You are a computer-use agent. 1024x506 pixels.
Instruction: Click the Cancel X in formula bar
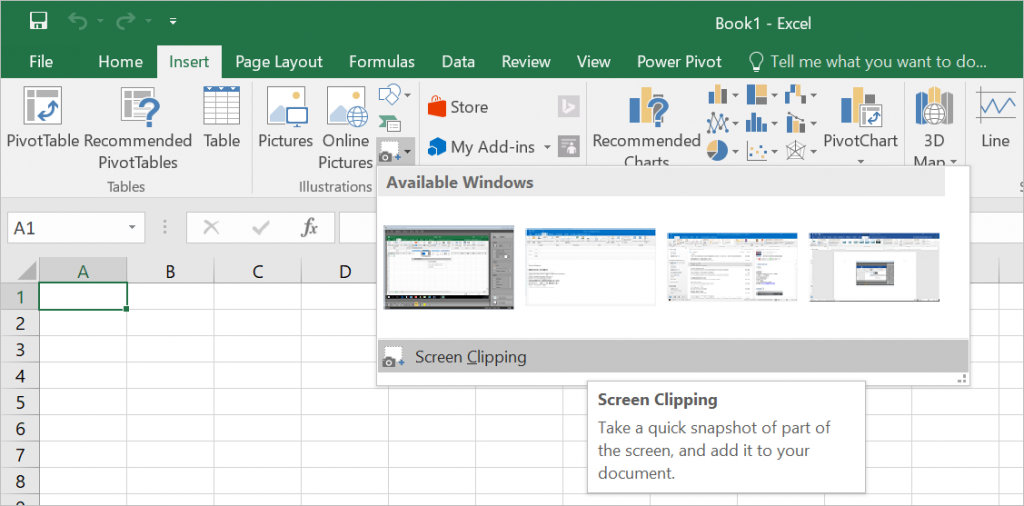pos(211,227)
